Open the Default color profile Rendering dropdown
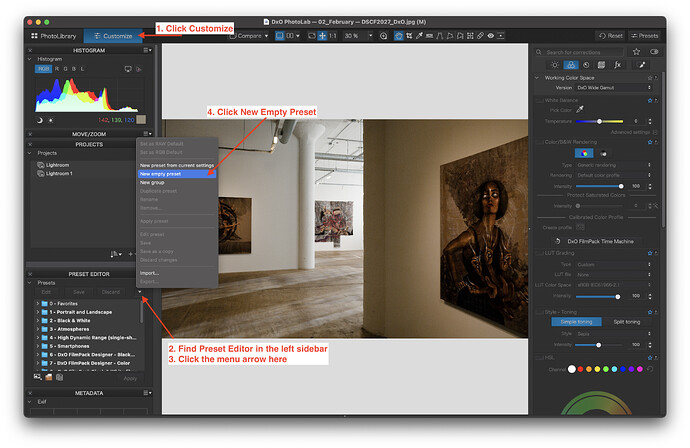 click(x=614, y=175)
